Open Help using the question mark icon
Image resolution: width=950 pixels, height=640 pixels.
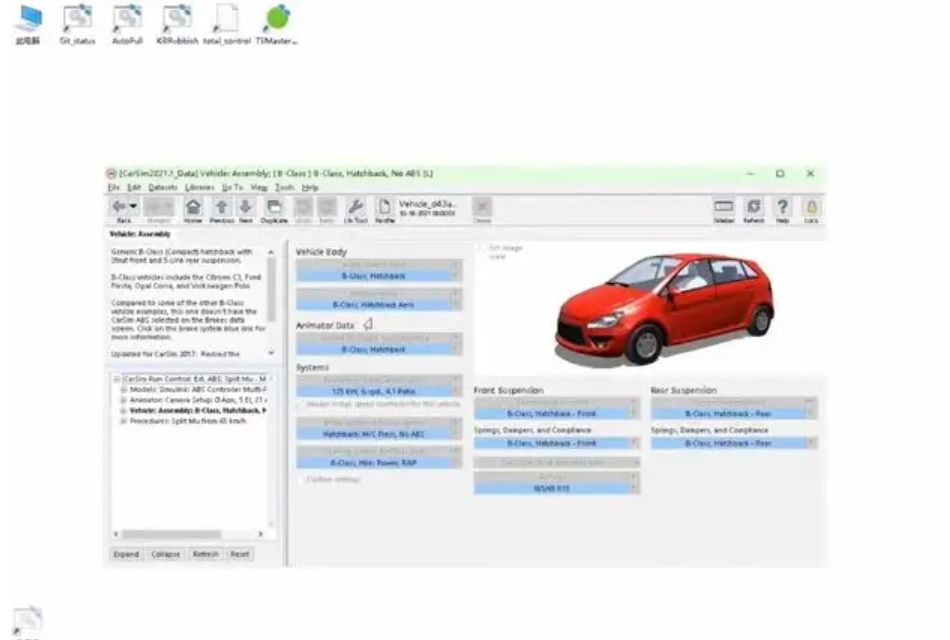[x=781, y=207]
